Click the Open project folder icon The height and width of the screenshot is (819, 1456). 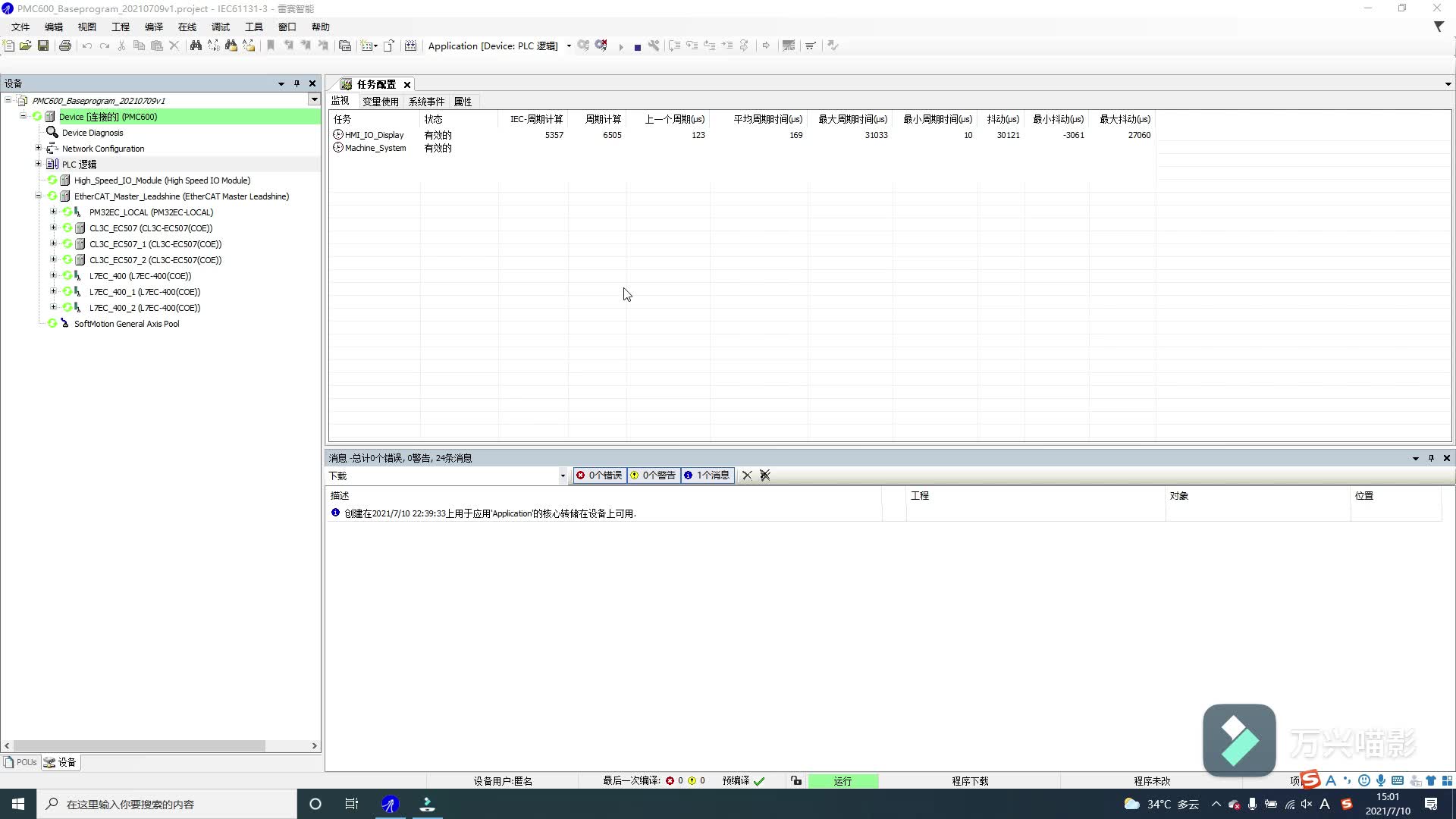click(x=25, y=45)
